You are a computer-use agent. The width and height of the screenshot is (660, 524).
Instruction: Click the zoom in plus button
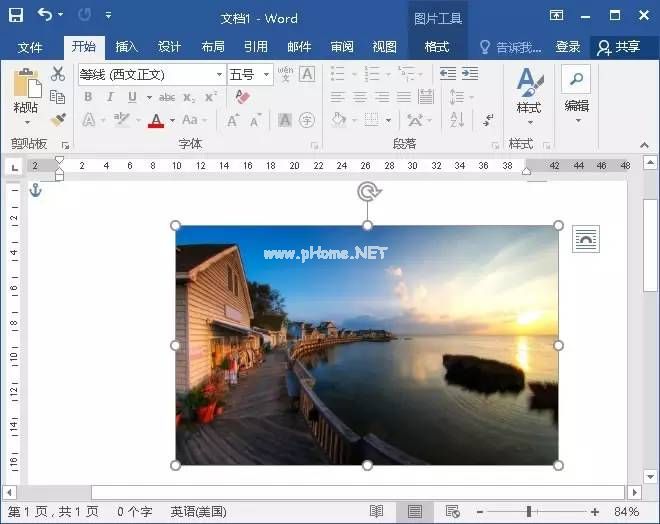pyautogui.click(x=595, y=511)
